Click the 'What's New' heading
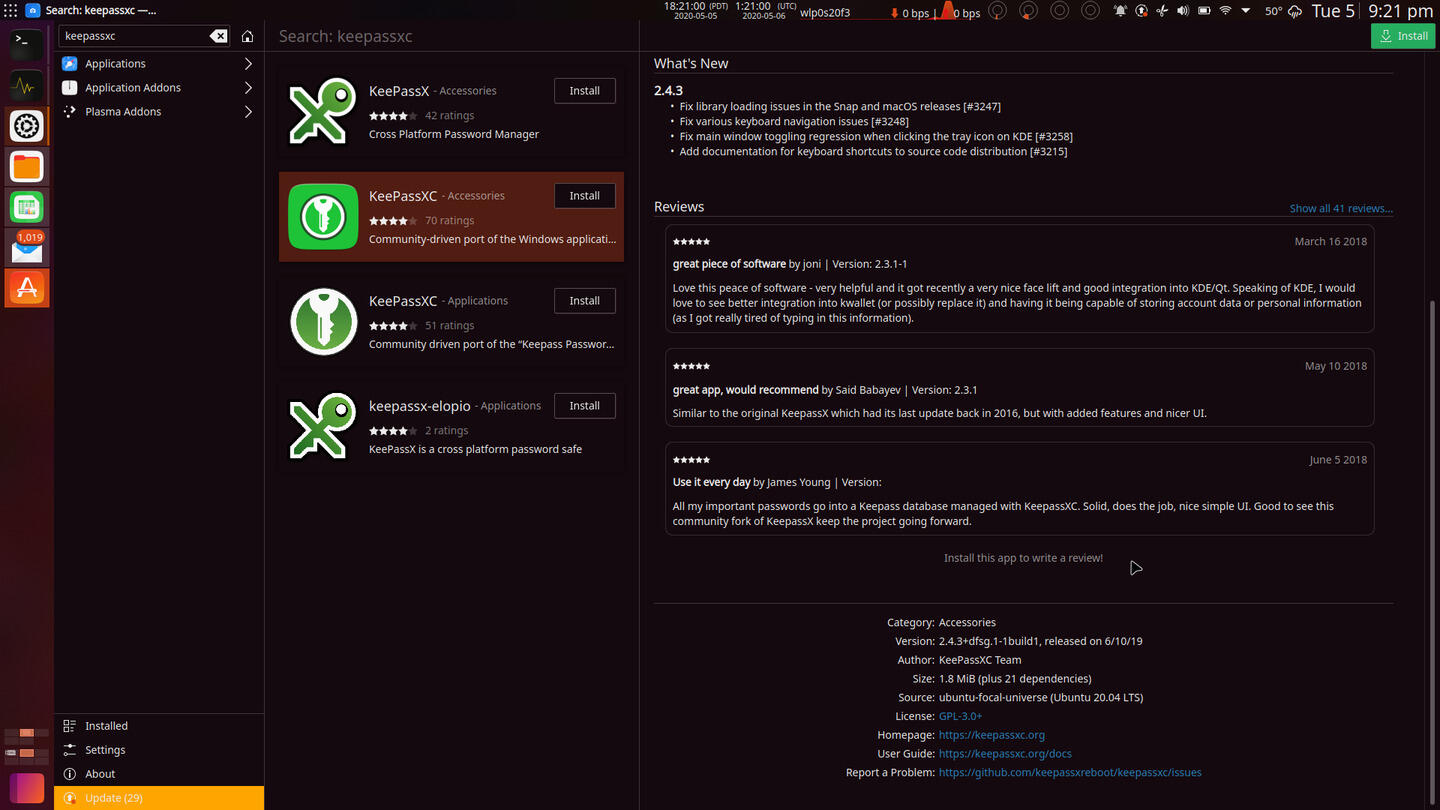Image resolution: width=1440 pixels, height=810 pixels. [x=691, y=64]
